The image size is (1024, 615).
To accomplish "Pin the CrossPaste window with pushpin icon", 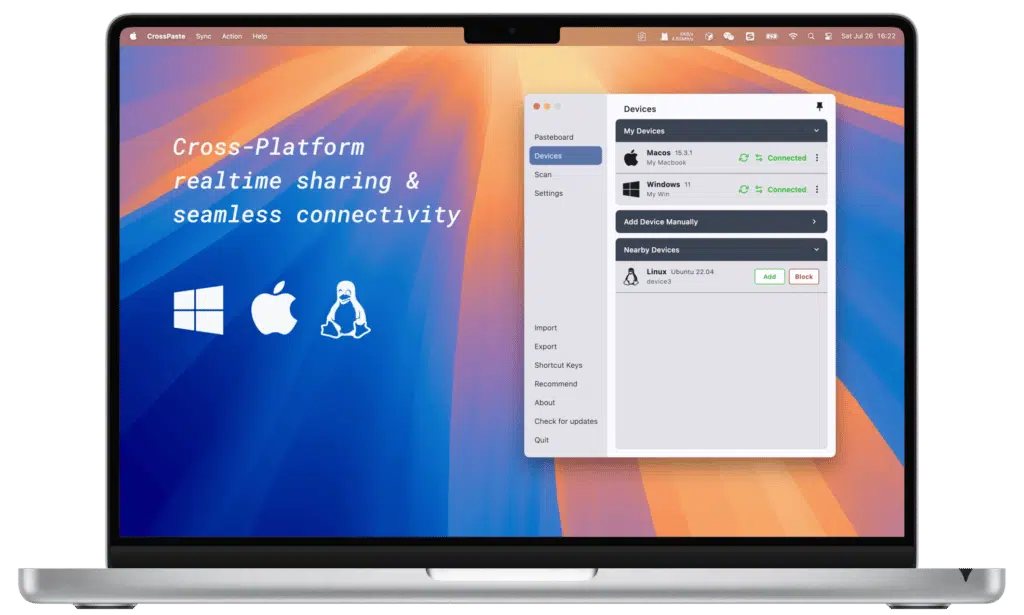I will (819, 107).
